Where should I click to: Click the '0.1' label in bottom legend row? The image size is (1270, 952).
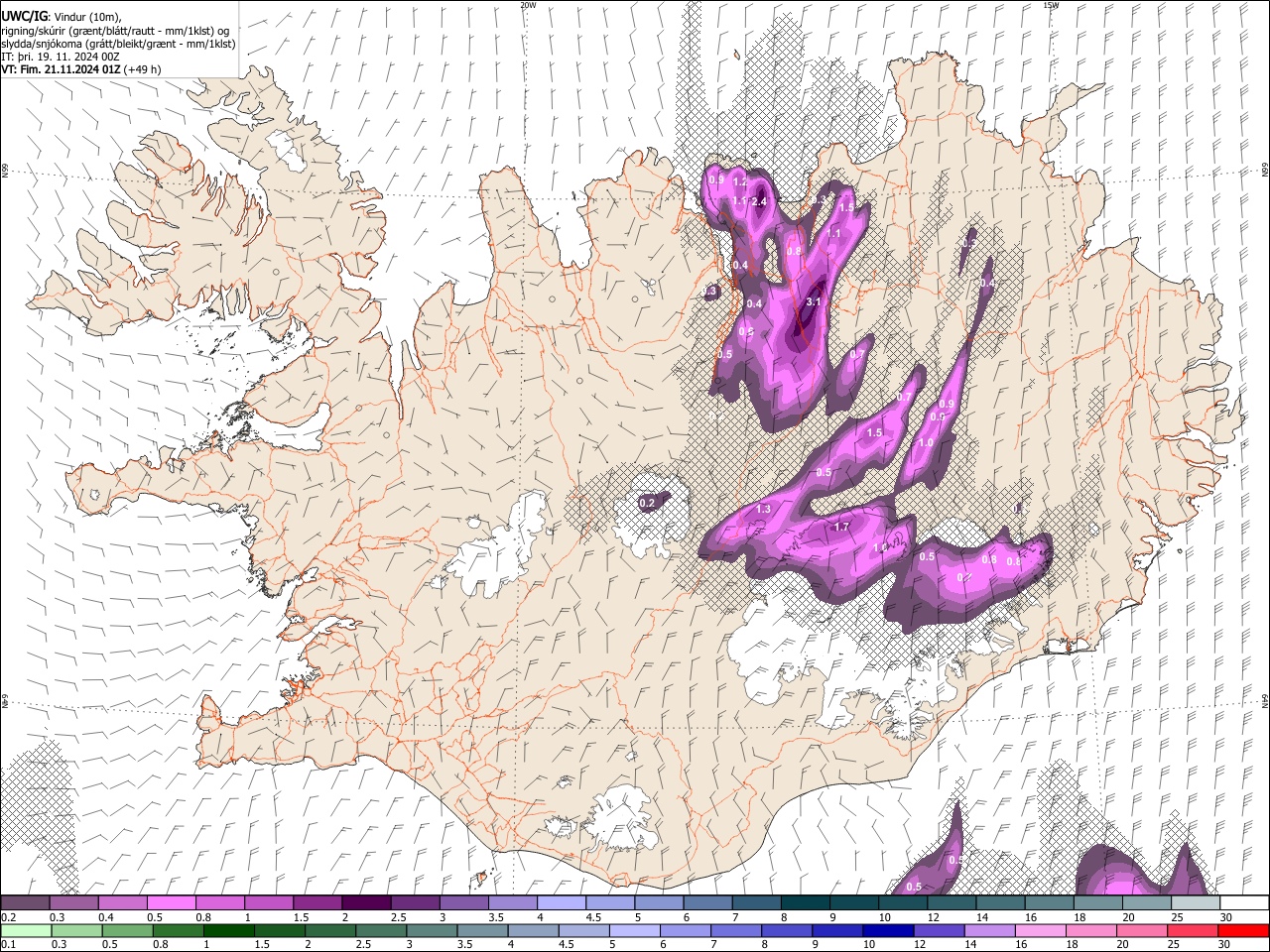tap(8, 945)
